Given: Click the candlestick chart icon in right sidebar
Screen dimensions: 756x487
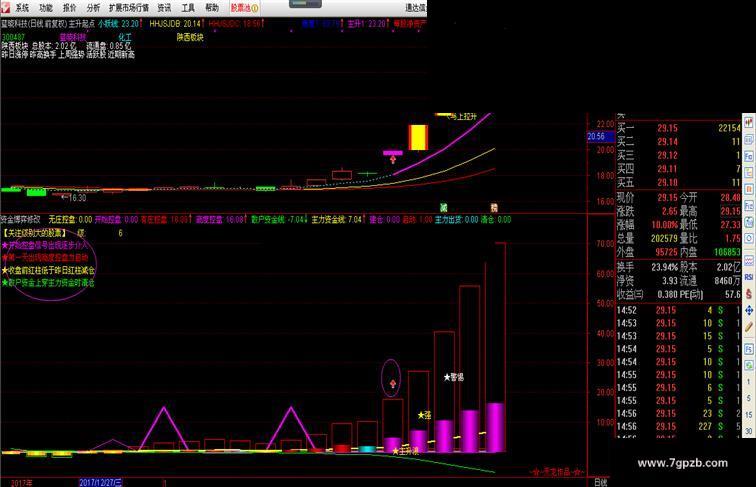Looking at the screenshot, I should click(x=749, y=122).
